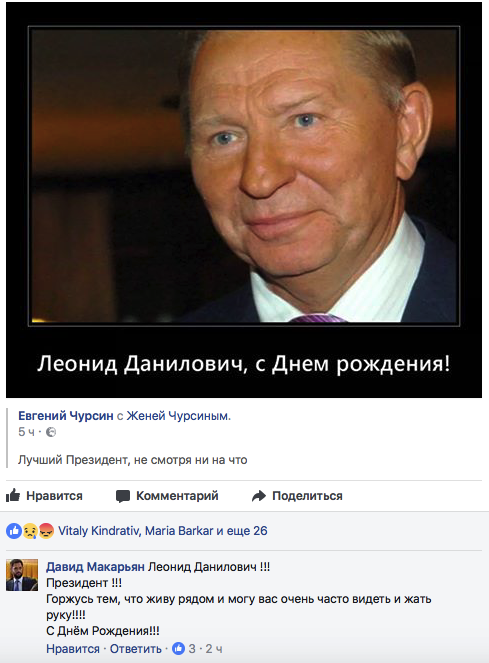Open Maria Barkar profile link

coord(179,531)
